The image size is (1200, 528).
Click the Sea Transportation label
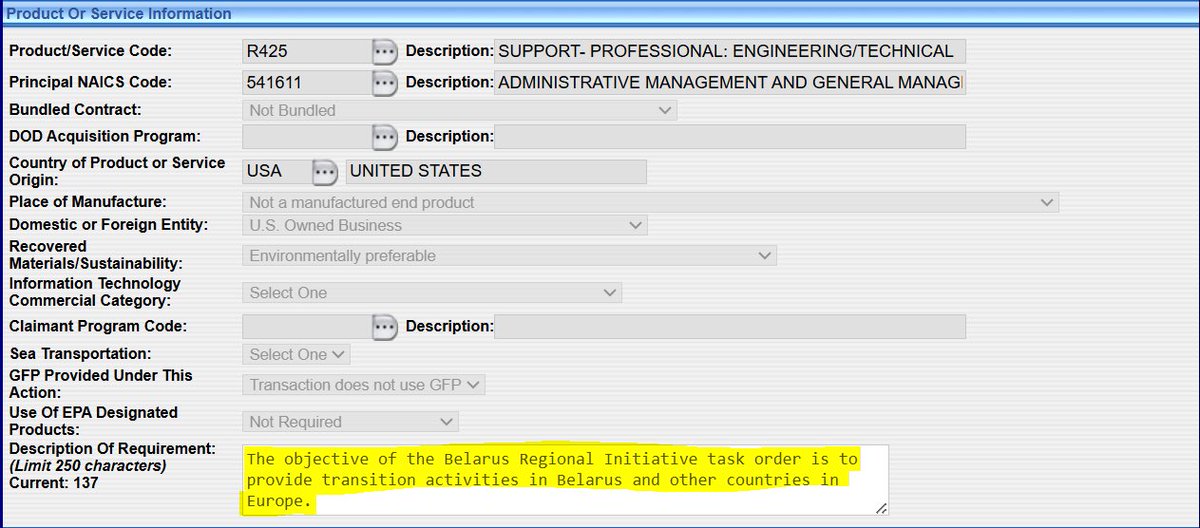[x=80, y=354]
